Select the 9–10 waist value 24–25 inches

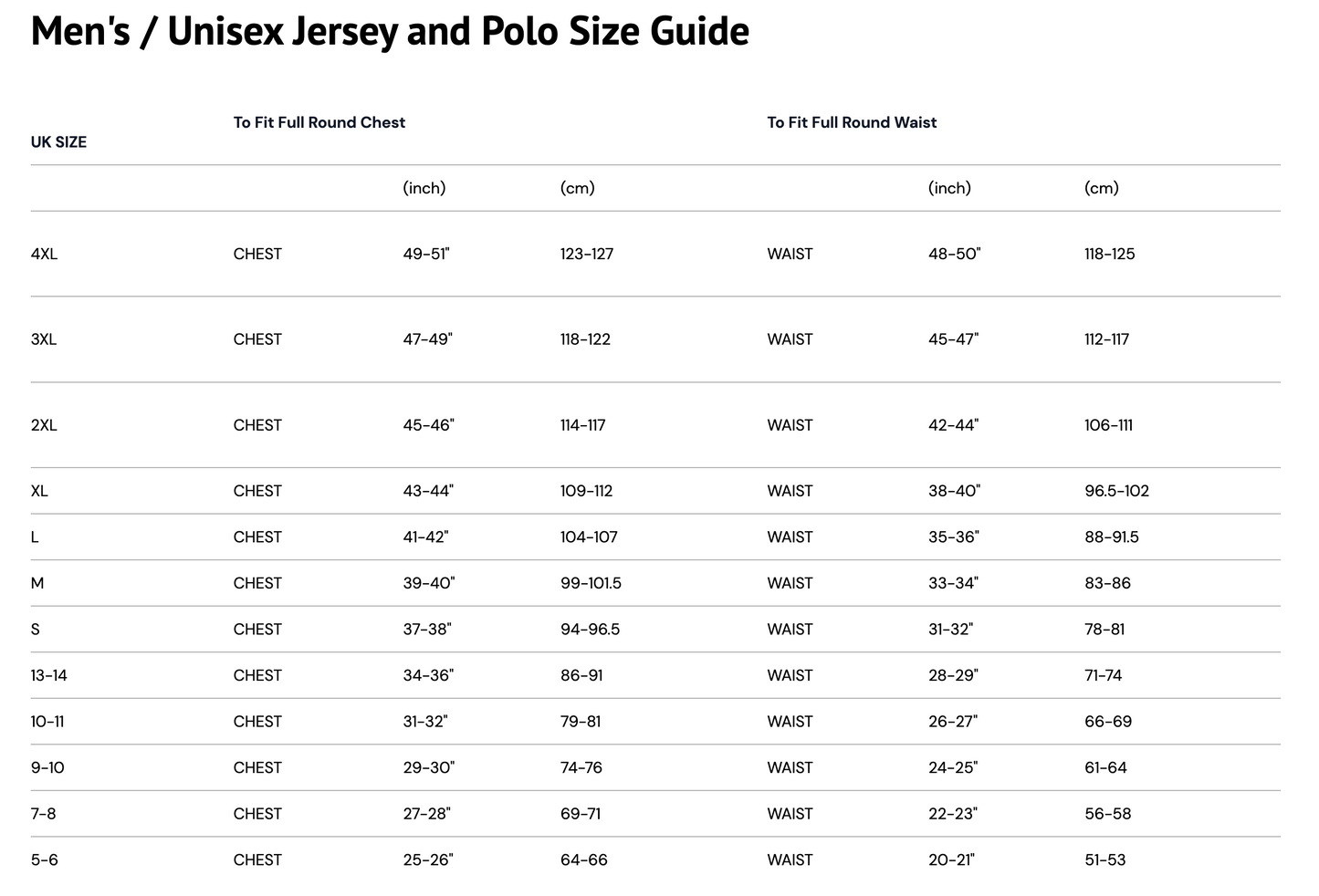tap(953, 768)
